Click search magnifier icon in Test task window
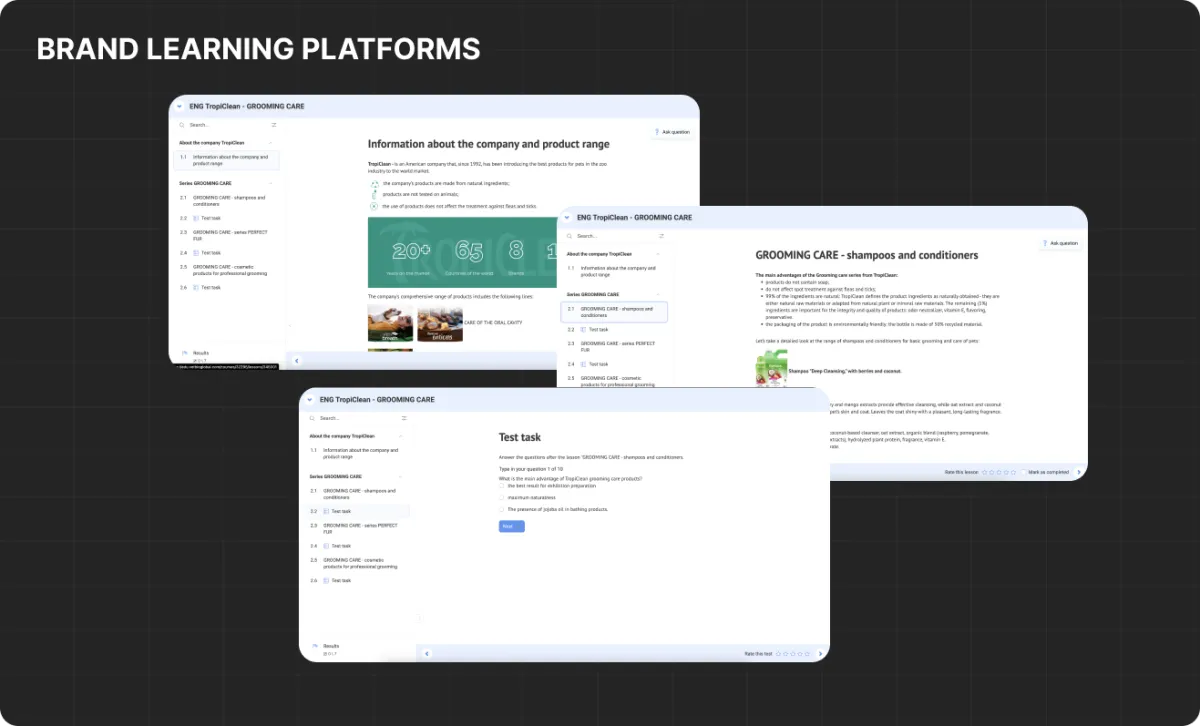The image size is (1200, 726). point(313,418)
